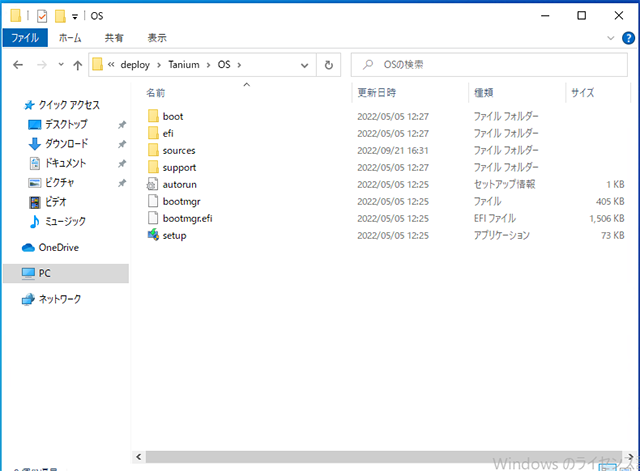This screenshot has height=471, width=640.
Task: Go back using the back arrow
Action: [x=18, y=65]
